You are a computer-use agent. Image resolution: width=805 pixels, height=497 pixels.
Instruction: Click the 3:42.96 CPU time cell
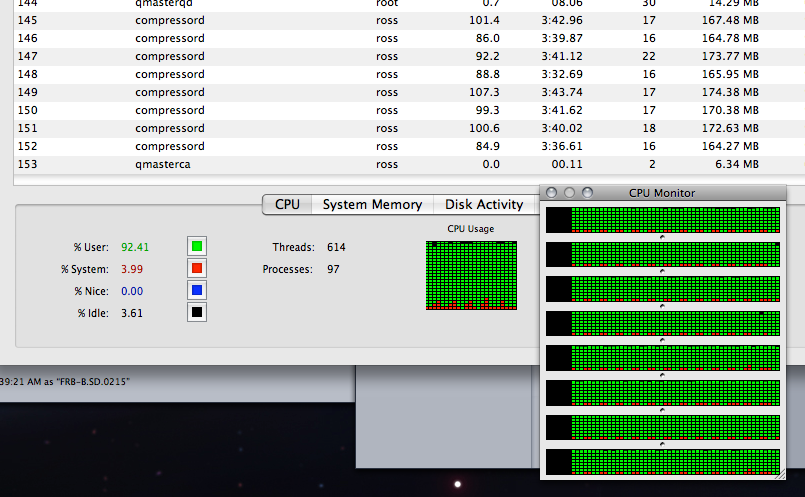click(562, 21)
